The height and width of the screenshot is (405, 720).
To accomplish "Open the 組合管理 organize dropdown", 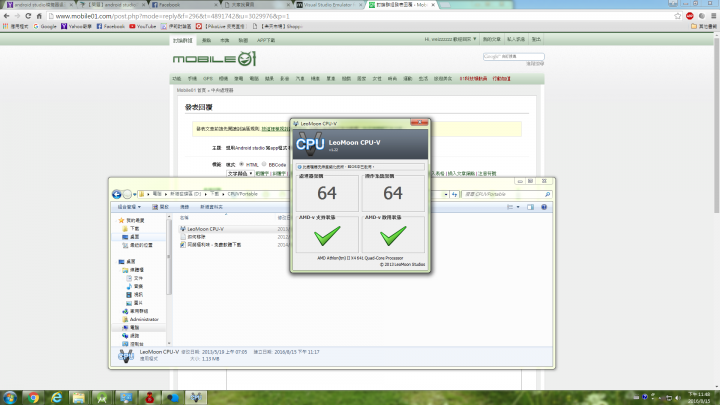I will tap(129, 207).
